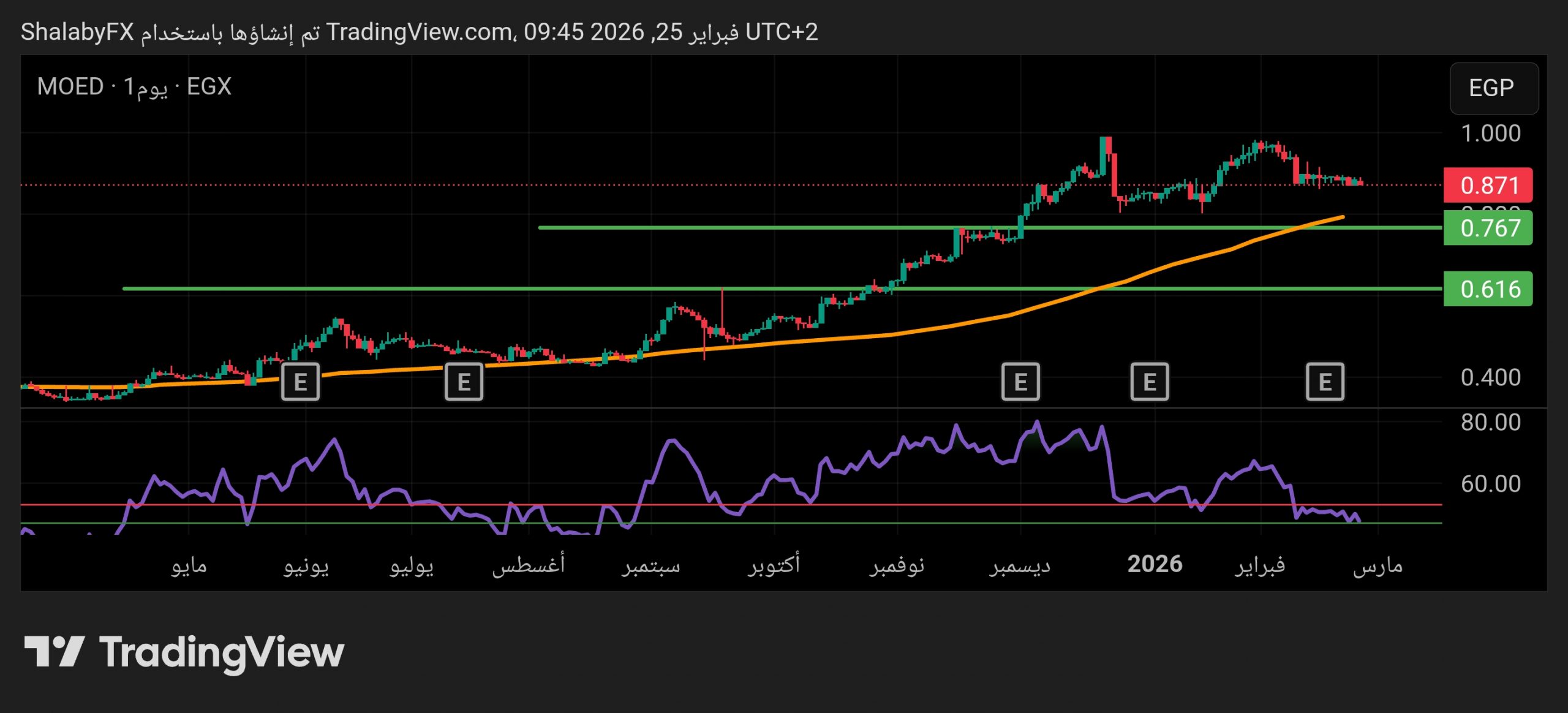Viewport: 1568px width, 713px height.
Task: Click the 1.000 price scale label
Action: point(1490,133)
